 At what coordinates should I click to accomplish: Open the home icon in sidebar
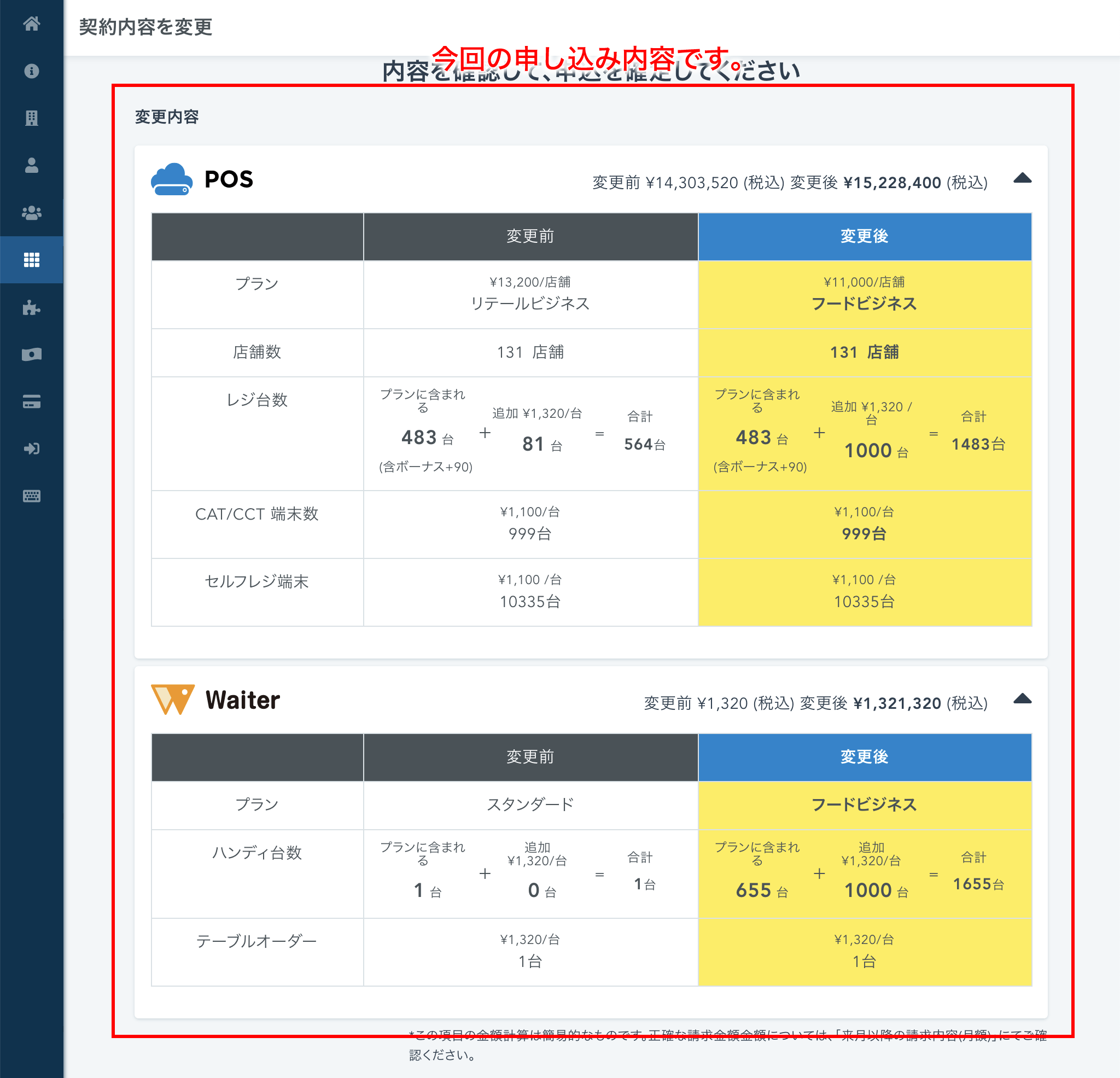coord(31,24)
